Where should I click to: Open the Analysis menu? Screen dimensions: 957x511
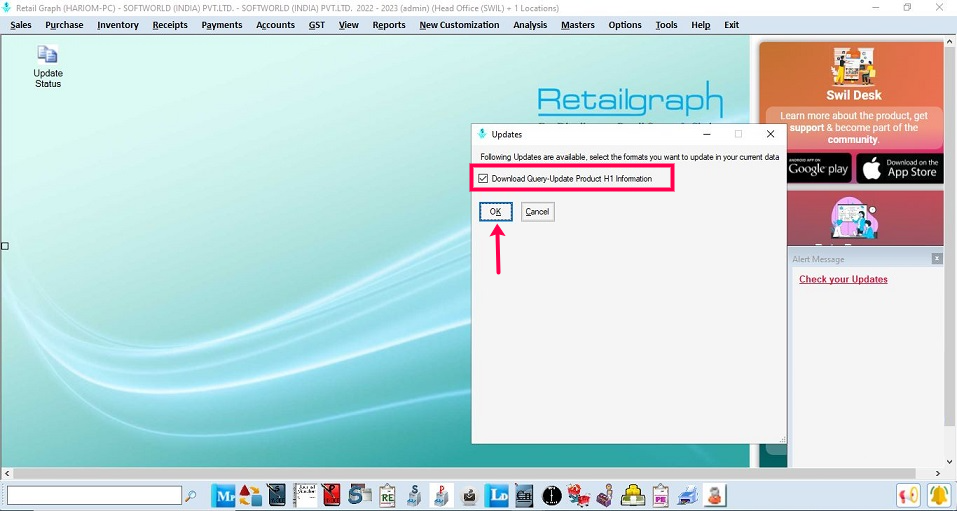click(x=530, y=25)
